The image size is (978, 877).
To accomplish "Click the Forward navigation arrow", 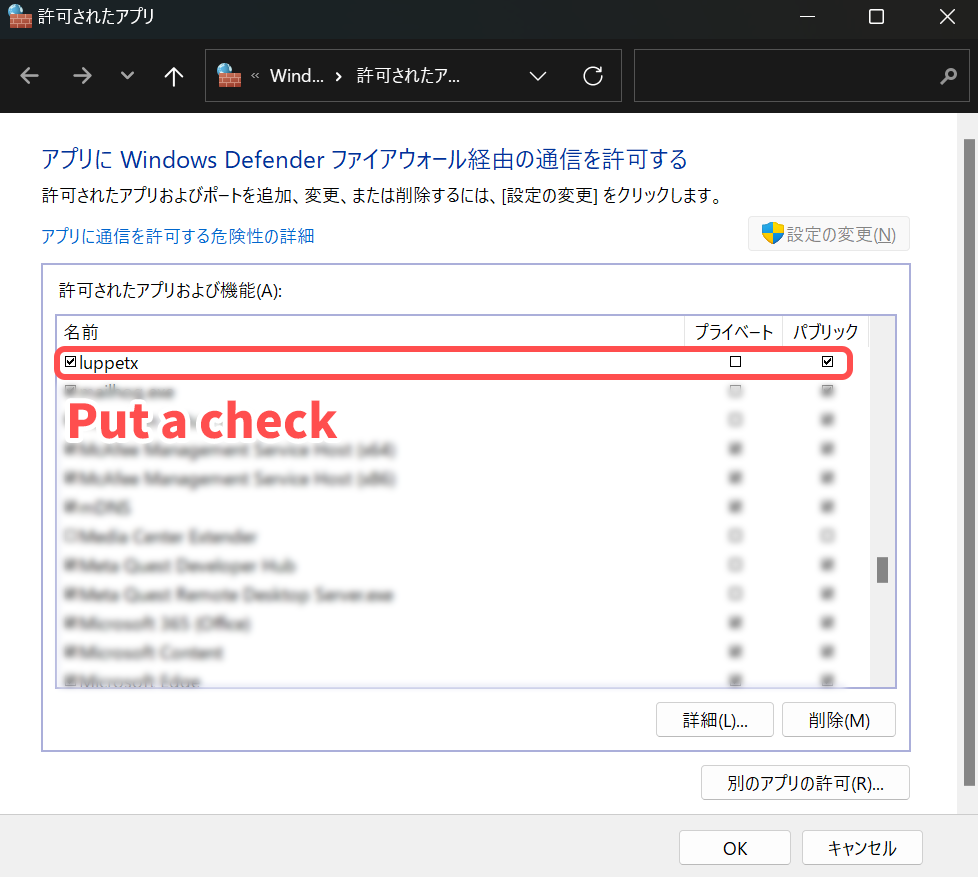I will point(82,76).
